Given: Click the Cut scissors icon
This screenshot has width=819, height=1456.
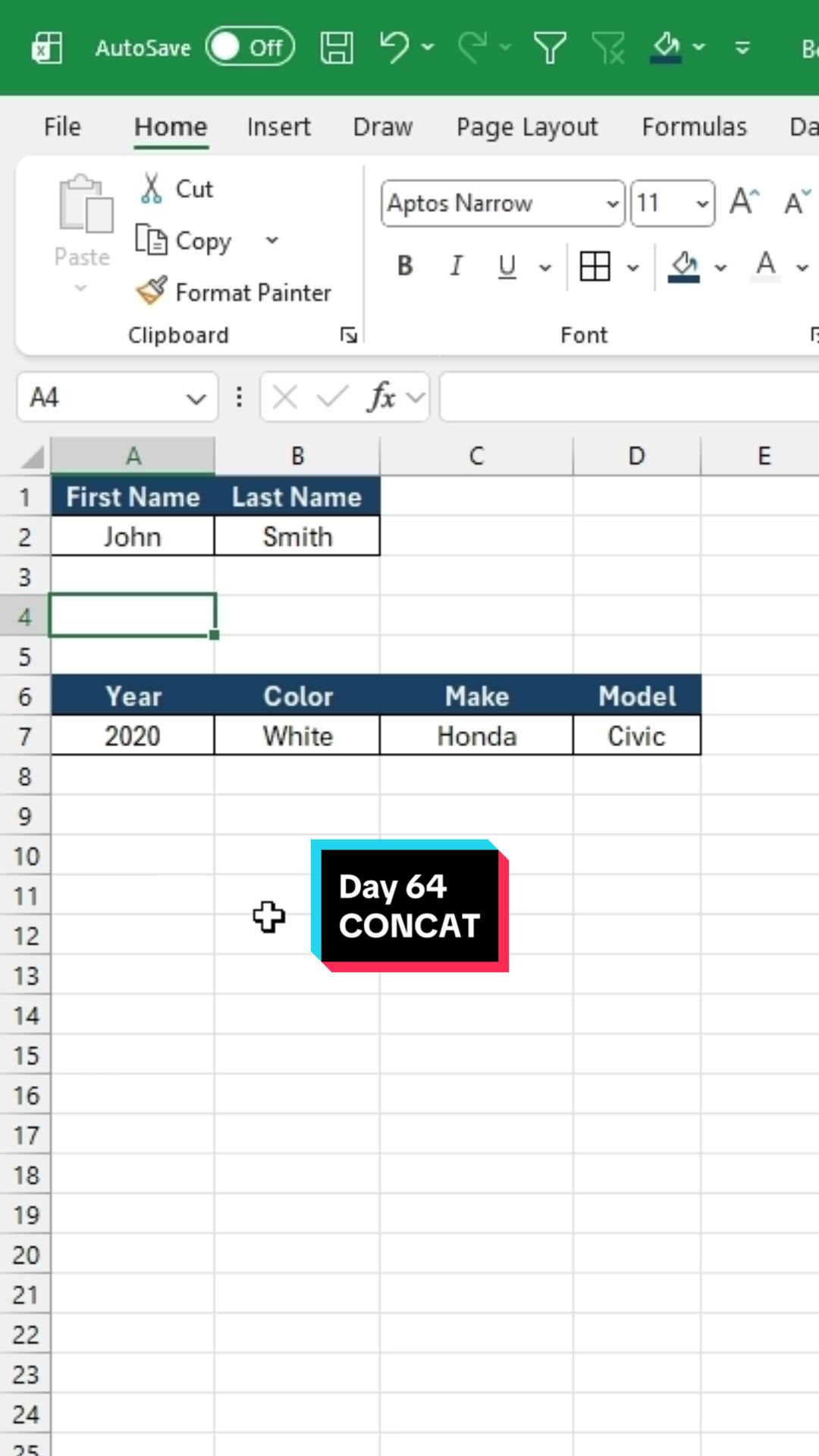Looking at the screenshot, I should click(x=151, y=188).
